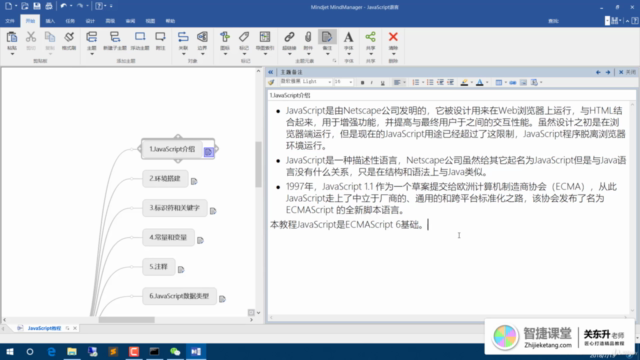Pick the text highlight color button
Viewport: 640px width, 360px height.
pos(464,82)
